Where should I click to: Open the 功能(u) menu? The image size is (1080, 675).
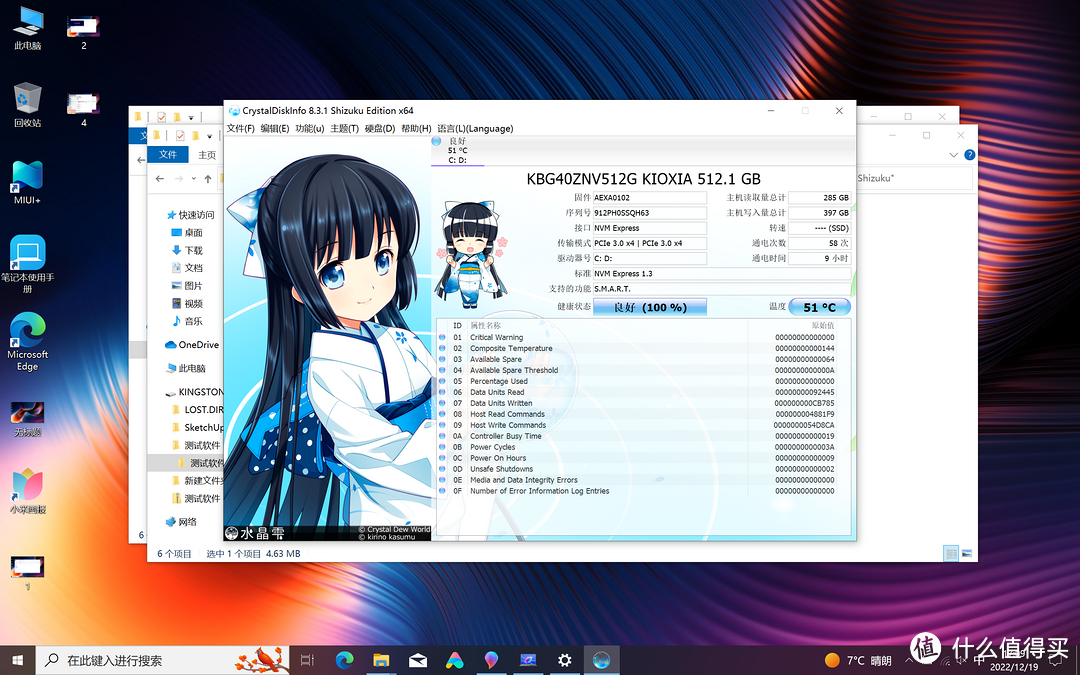(310, 129)
